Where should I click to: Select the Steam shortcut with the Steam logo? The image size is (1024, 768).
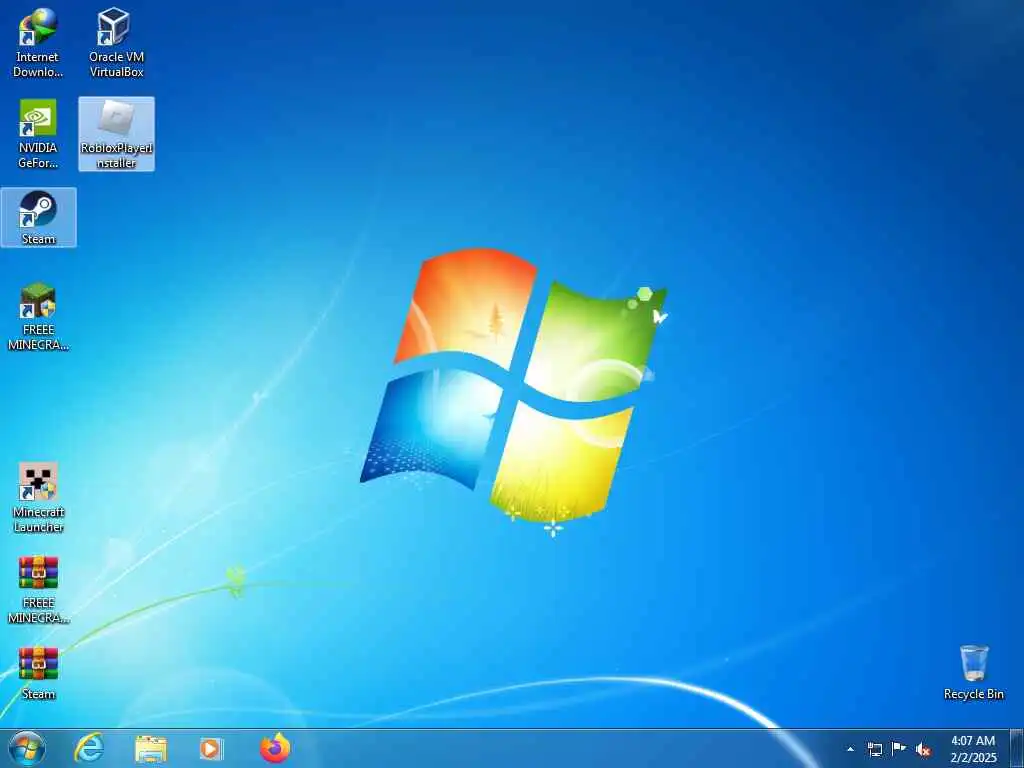[x=38, y=217]
